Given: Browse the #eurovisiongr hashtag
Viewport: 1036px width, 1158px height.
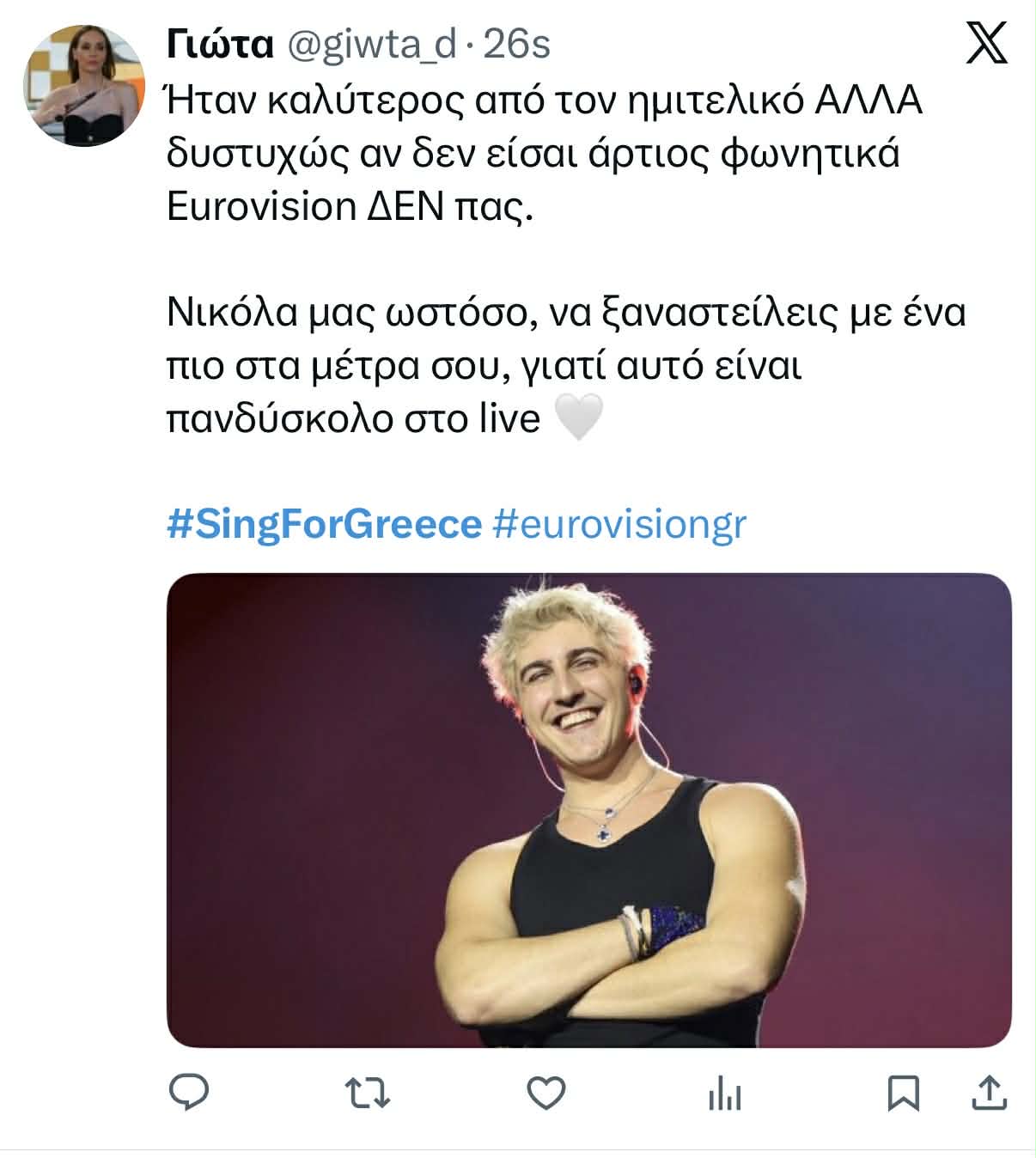Looking at the screenshot, I should (620, 524).
